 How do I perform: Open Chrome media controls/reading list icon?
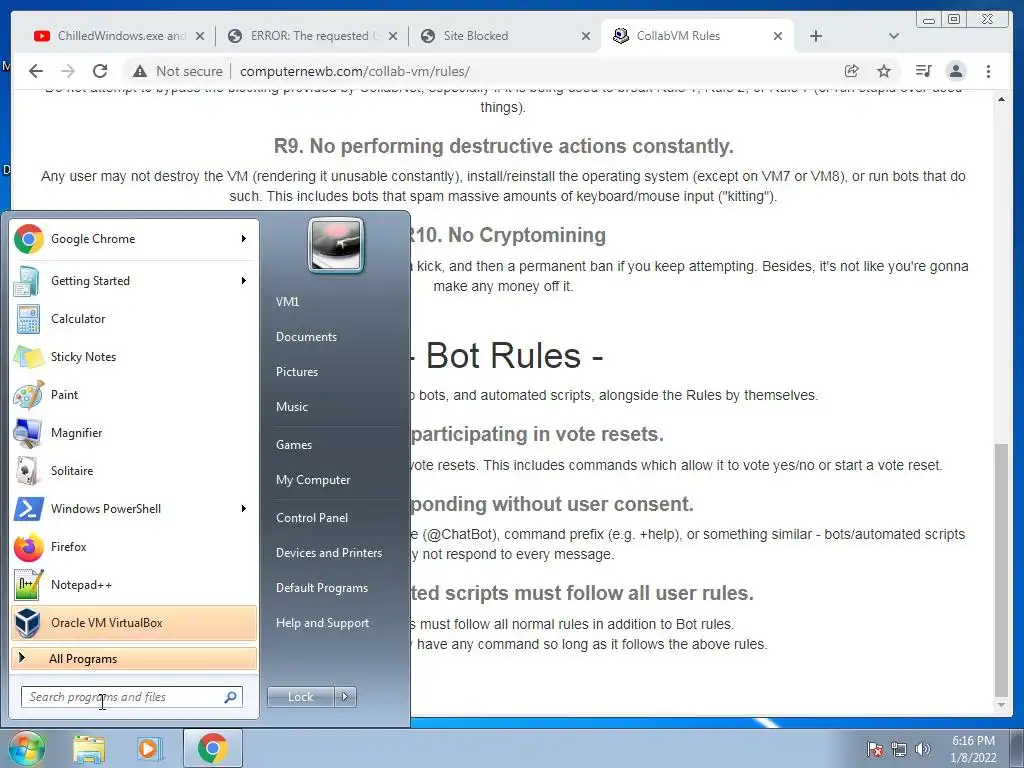[923, 71]
